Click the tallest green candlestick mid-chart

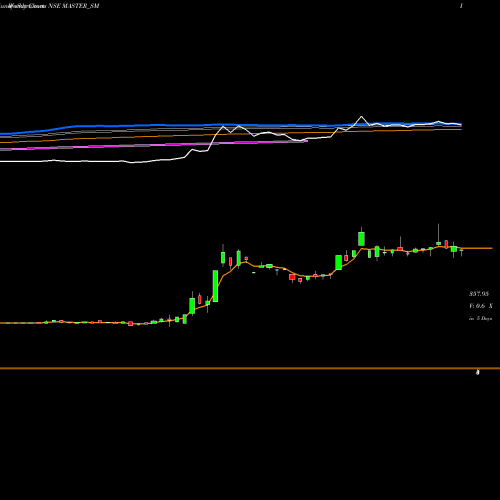(x=215, y=286)
